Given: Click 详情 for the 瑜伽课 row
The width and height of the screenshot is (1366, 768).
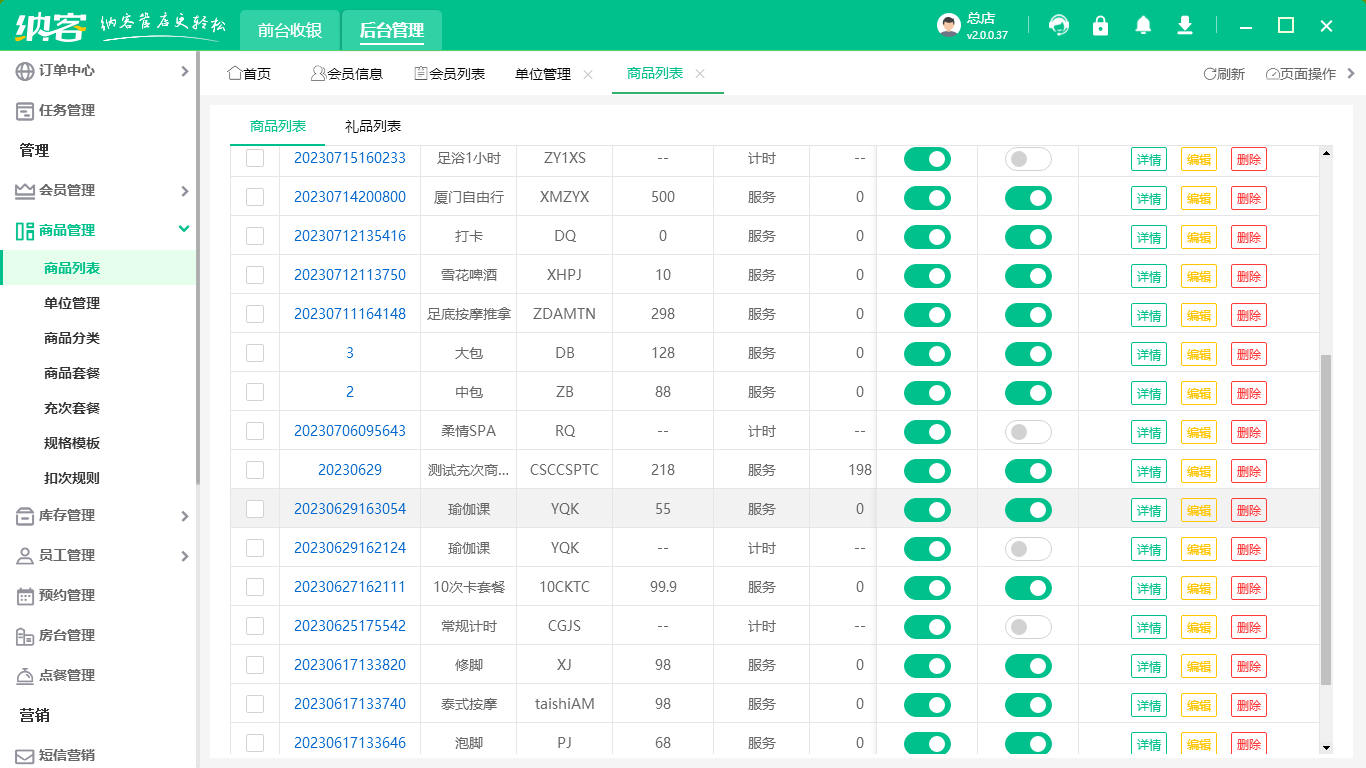Looking at the screenshot, I should point(1148,510).
